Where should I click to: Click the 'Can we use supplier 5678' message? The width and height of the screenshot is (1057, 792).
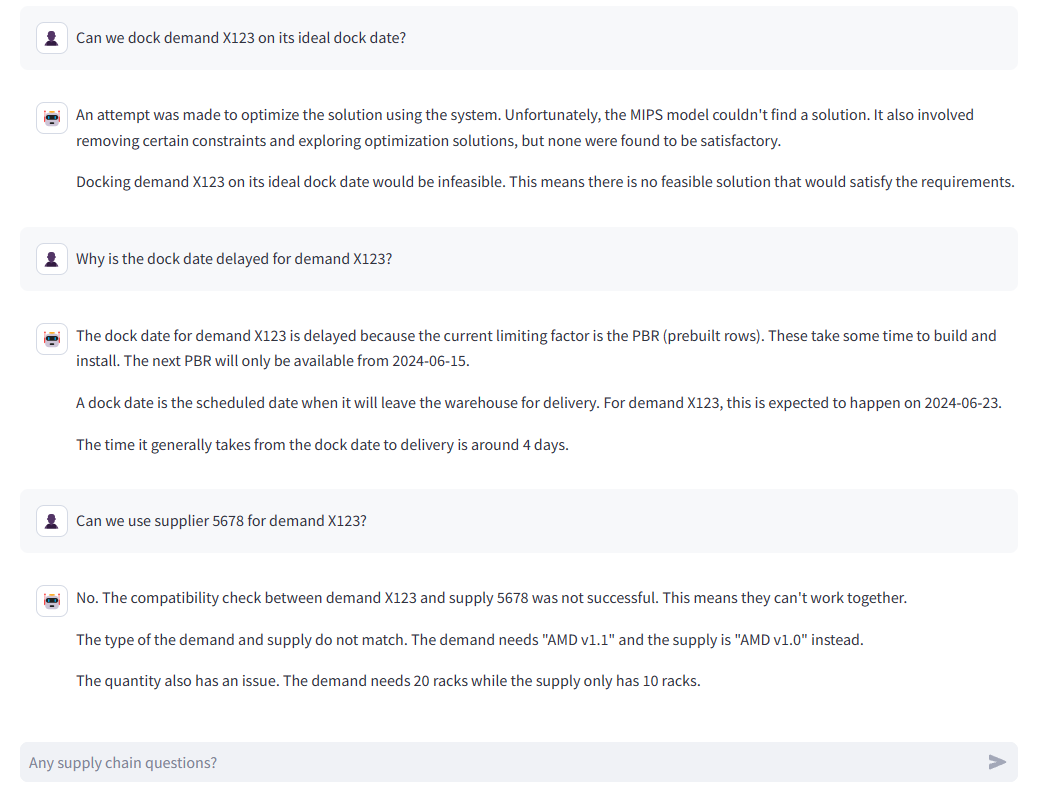(221, 521)
